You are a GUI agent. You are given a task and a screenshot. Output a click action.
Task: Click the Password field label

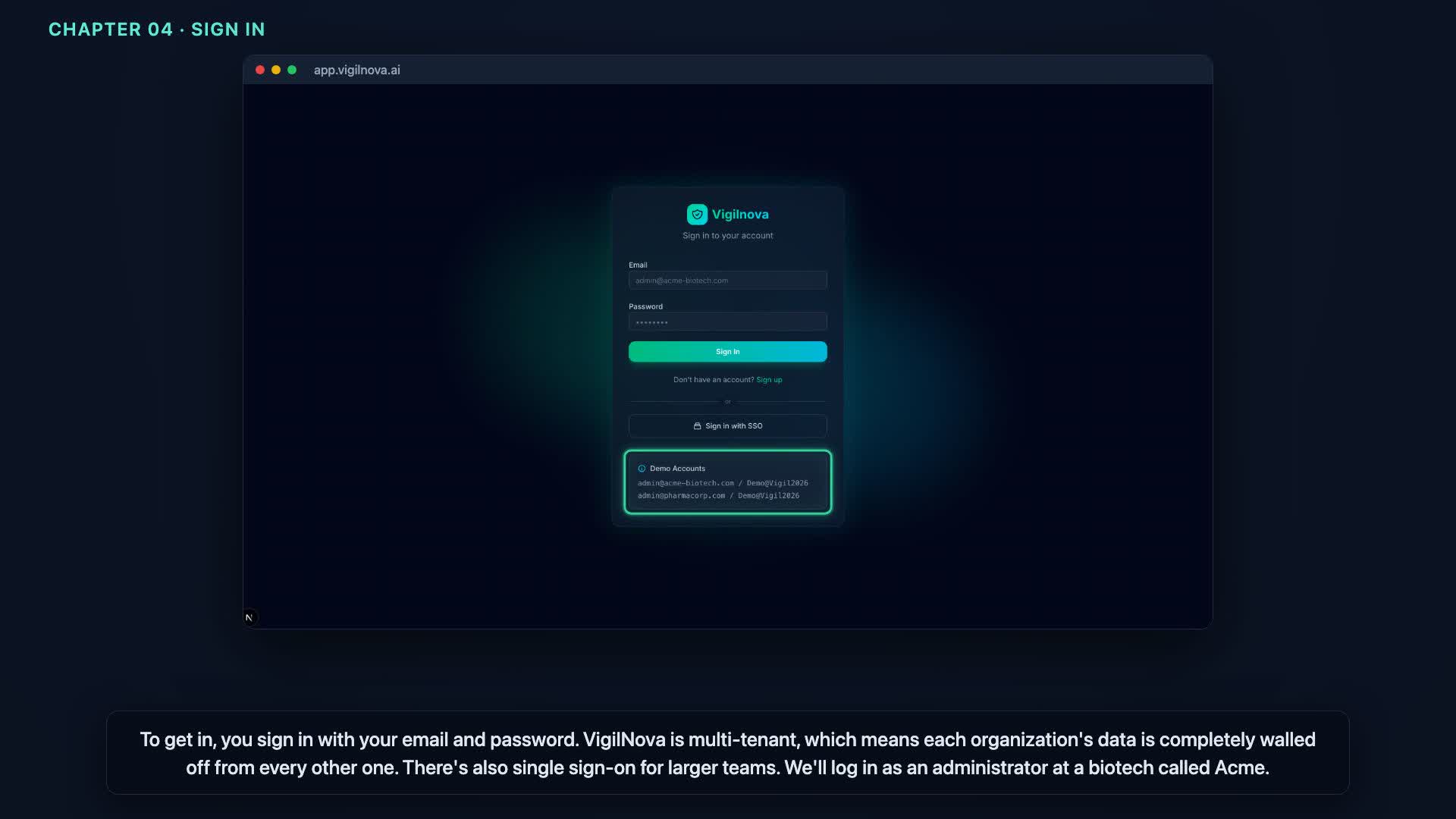(x=645, y=307)
